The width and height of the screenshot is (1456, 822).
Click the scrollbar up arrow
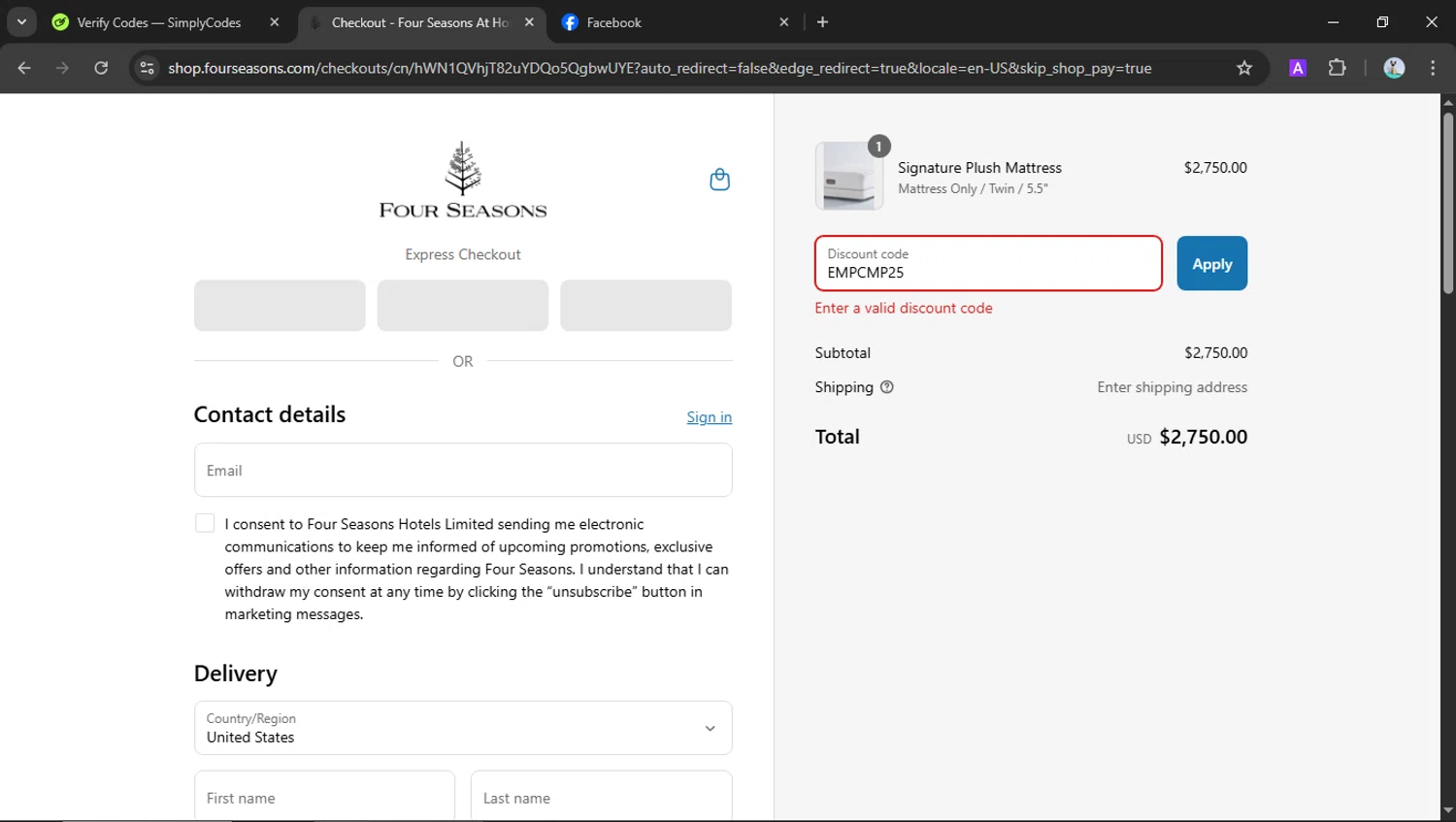pos(1447,102)
